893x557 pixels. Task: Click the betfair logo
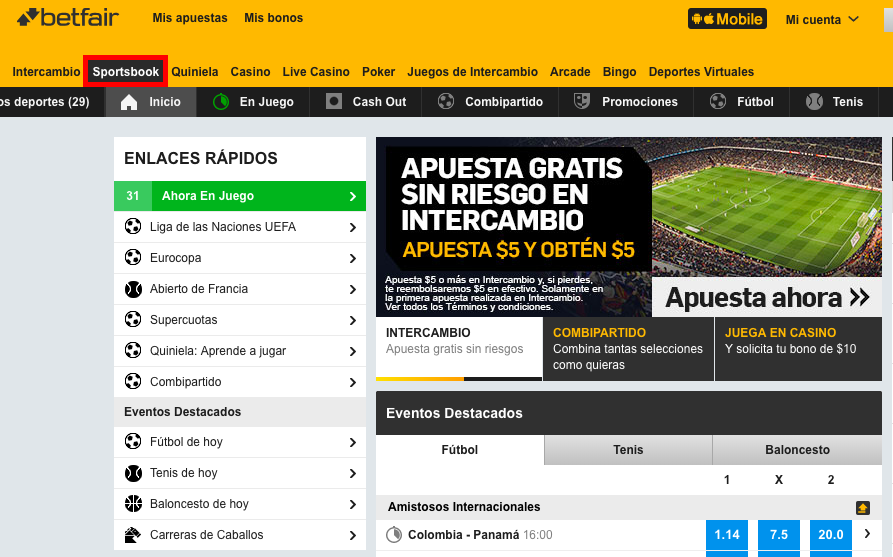point(68,18)
